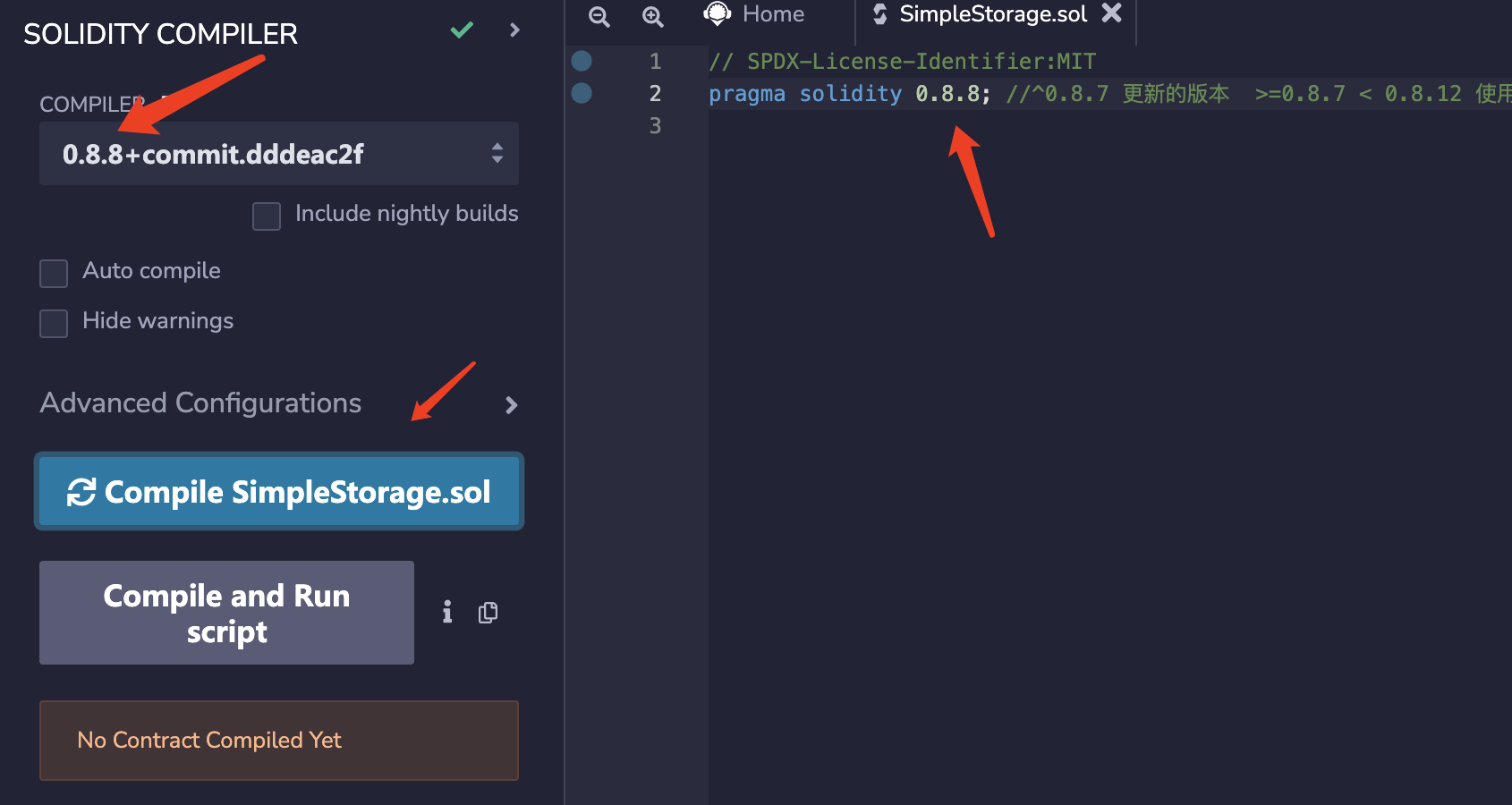Click the Include nightly builds label
The height and width of the screenshot is (805, 1512).
407,214
